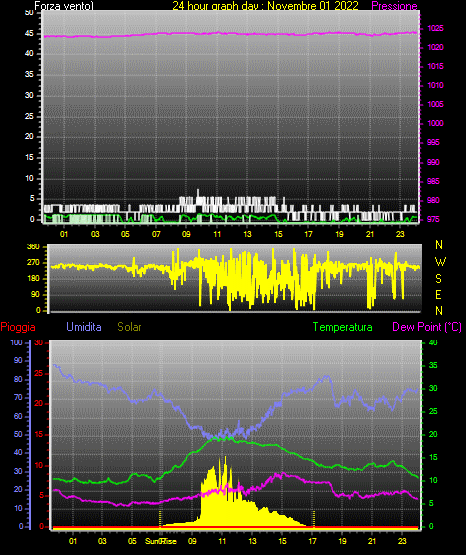Screen dimensions: 466x555
Task: Click the wind gust spike near hour 10
Action: click(x=198, y=193)
